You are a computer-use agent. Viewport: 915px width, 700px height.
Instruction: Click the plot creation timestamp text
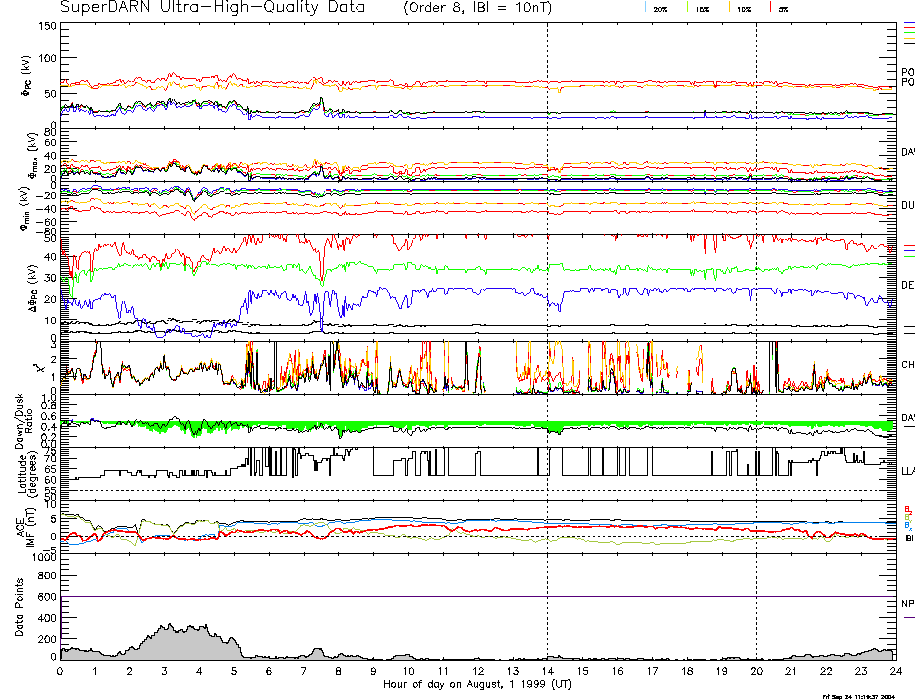pos(858,695)
